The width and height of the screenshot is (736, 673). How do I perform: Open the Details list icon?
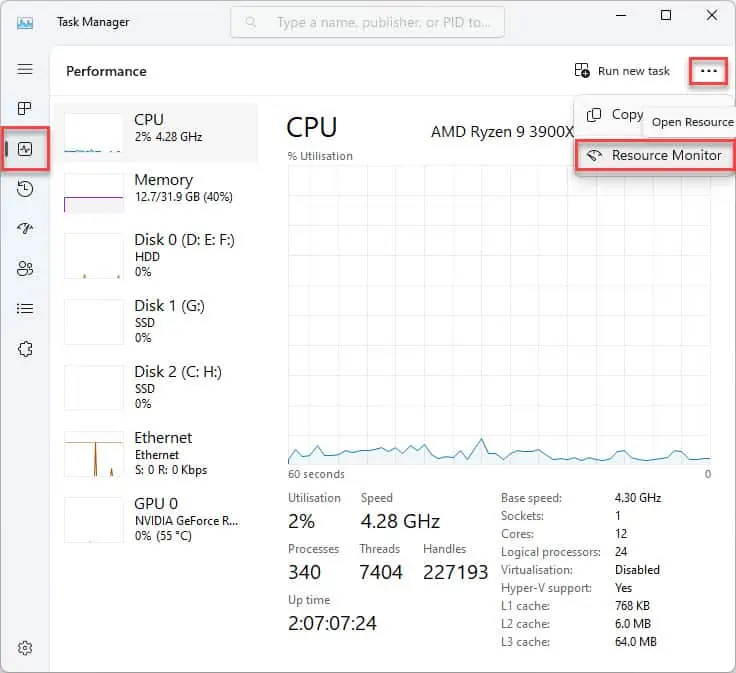25,309
